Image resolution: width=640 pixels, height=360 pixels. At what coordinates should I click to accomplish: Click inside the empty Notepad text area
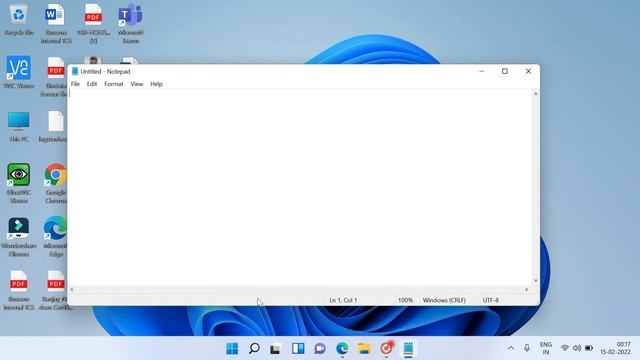(x=300, y=188)
